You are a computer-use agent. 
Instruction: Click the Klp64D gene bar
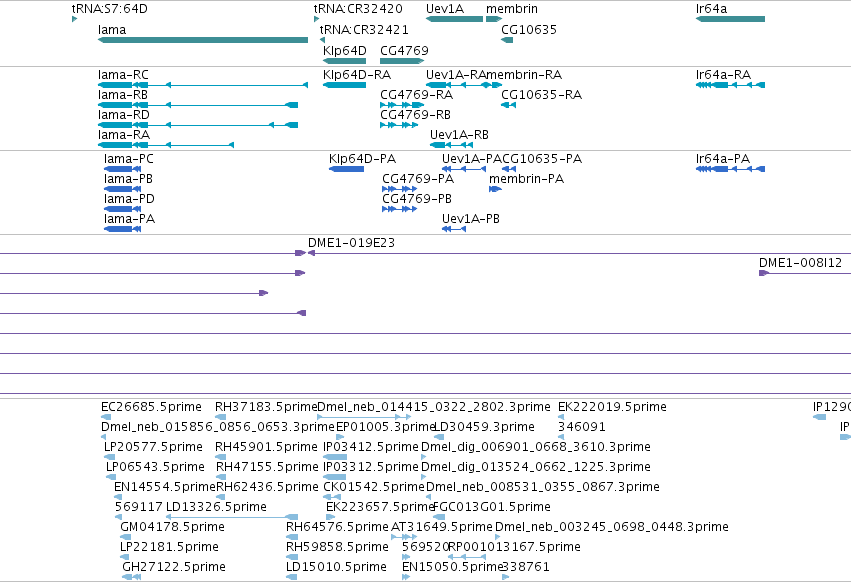pyautogui.click(x=345, y=61)
